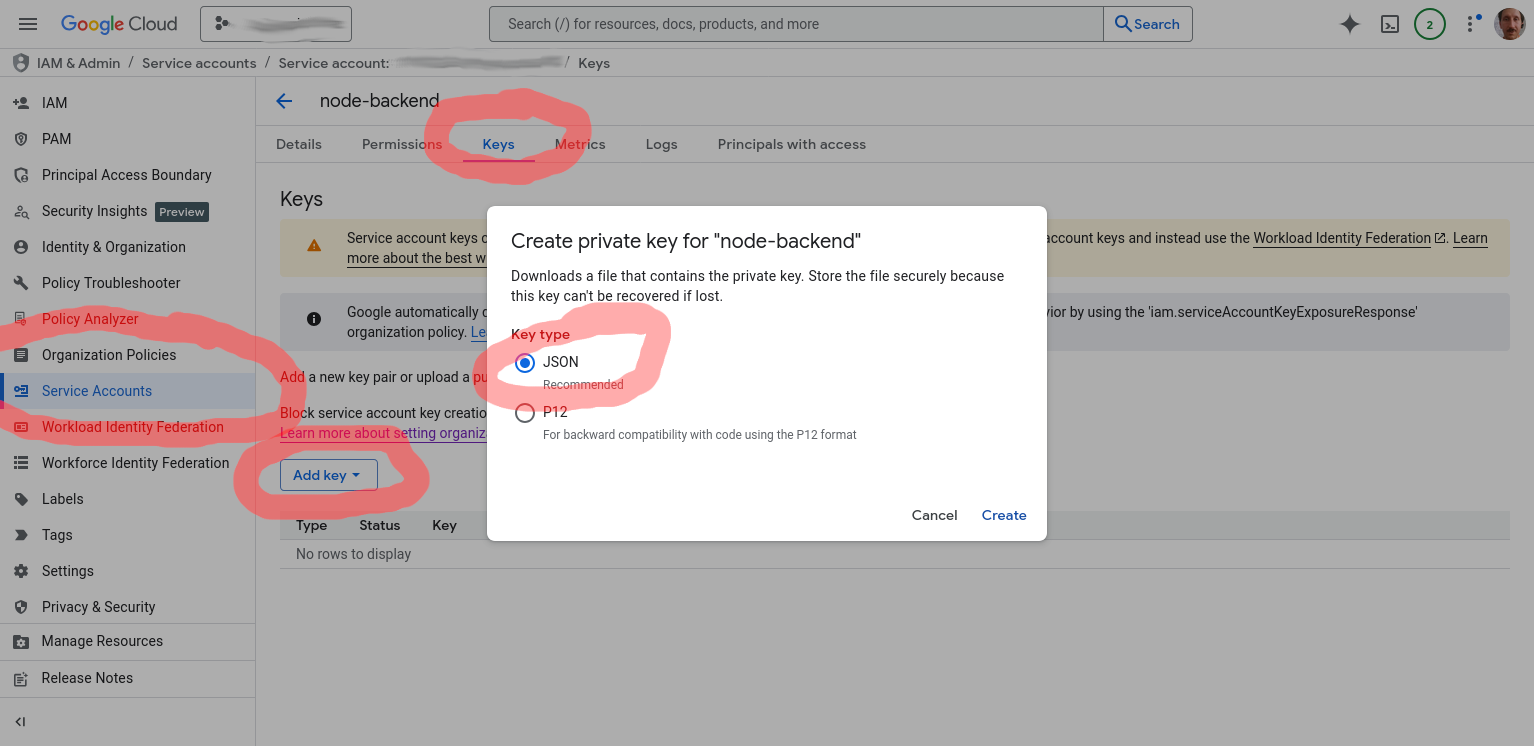Open the notifications badge showing 2
This screenshot has width=1534, height=746.
(x=1429, y=24)
